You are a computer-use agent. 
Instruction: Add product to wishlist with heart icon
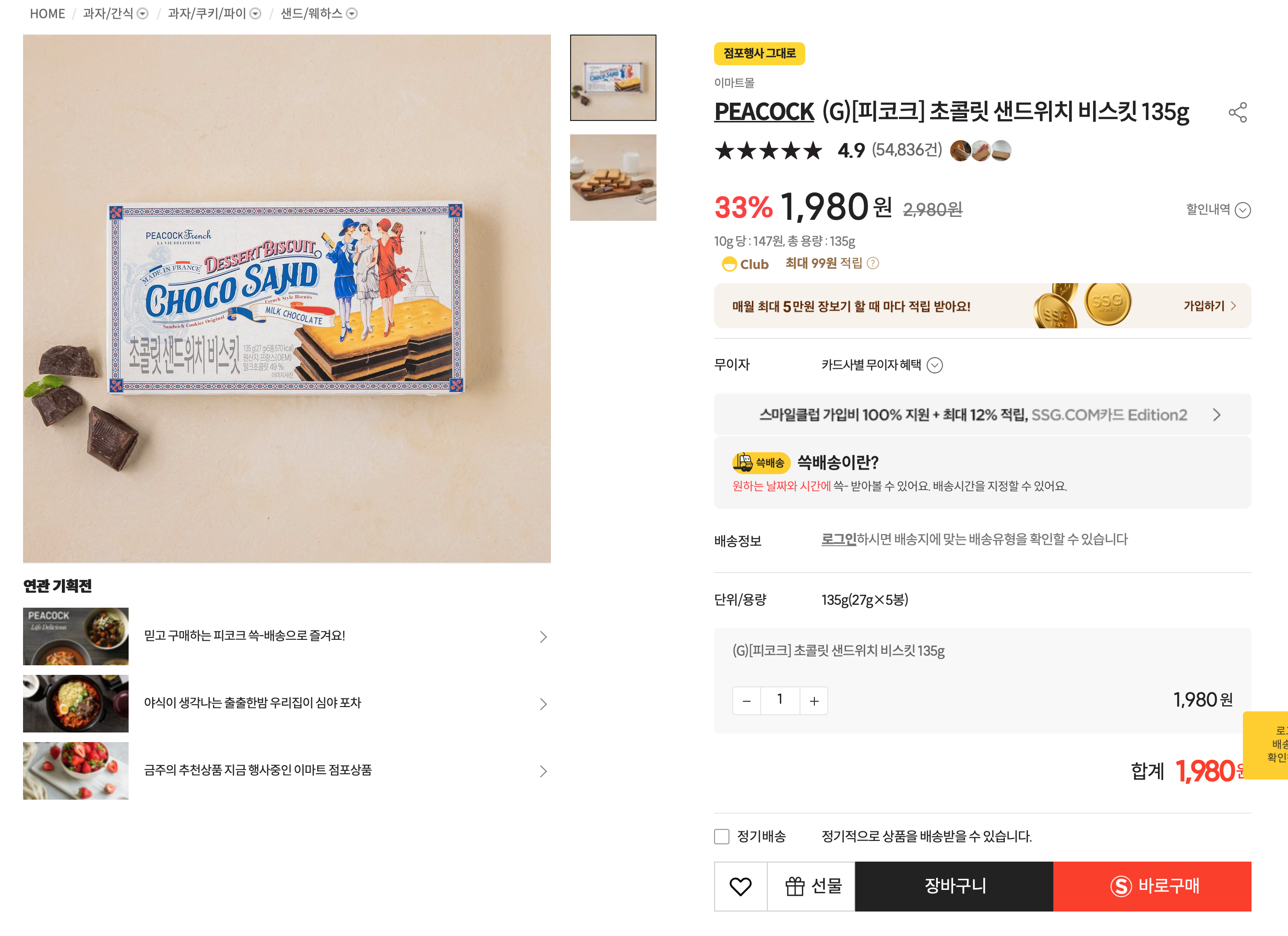pos(740,886)
